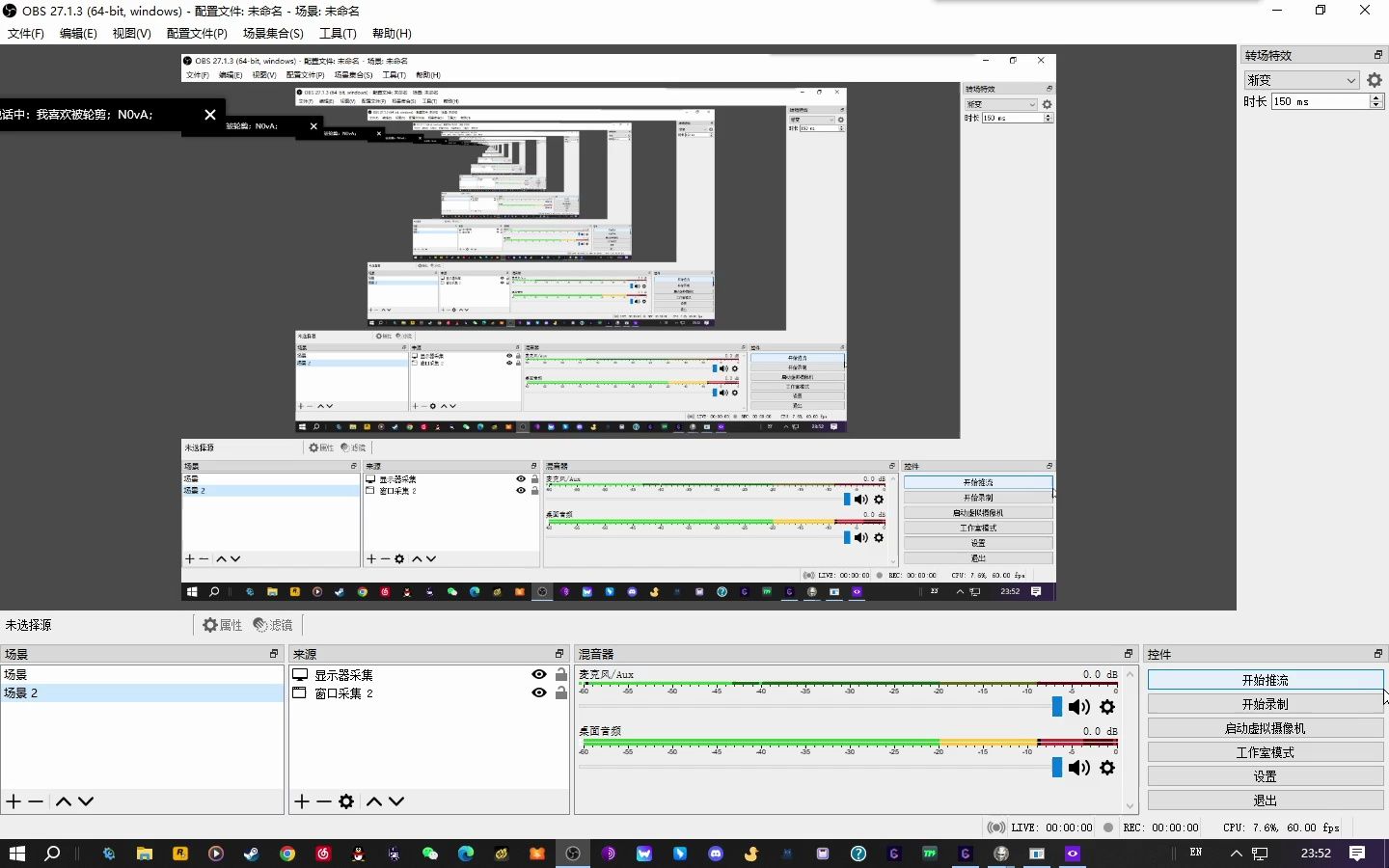Select the 场景 2 scene
Image resolution: width=1389 pixels, height=868 pixels.
point(142,692)
